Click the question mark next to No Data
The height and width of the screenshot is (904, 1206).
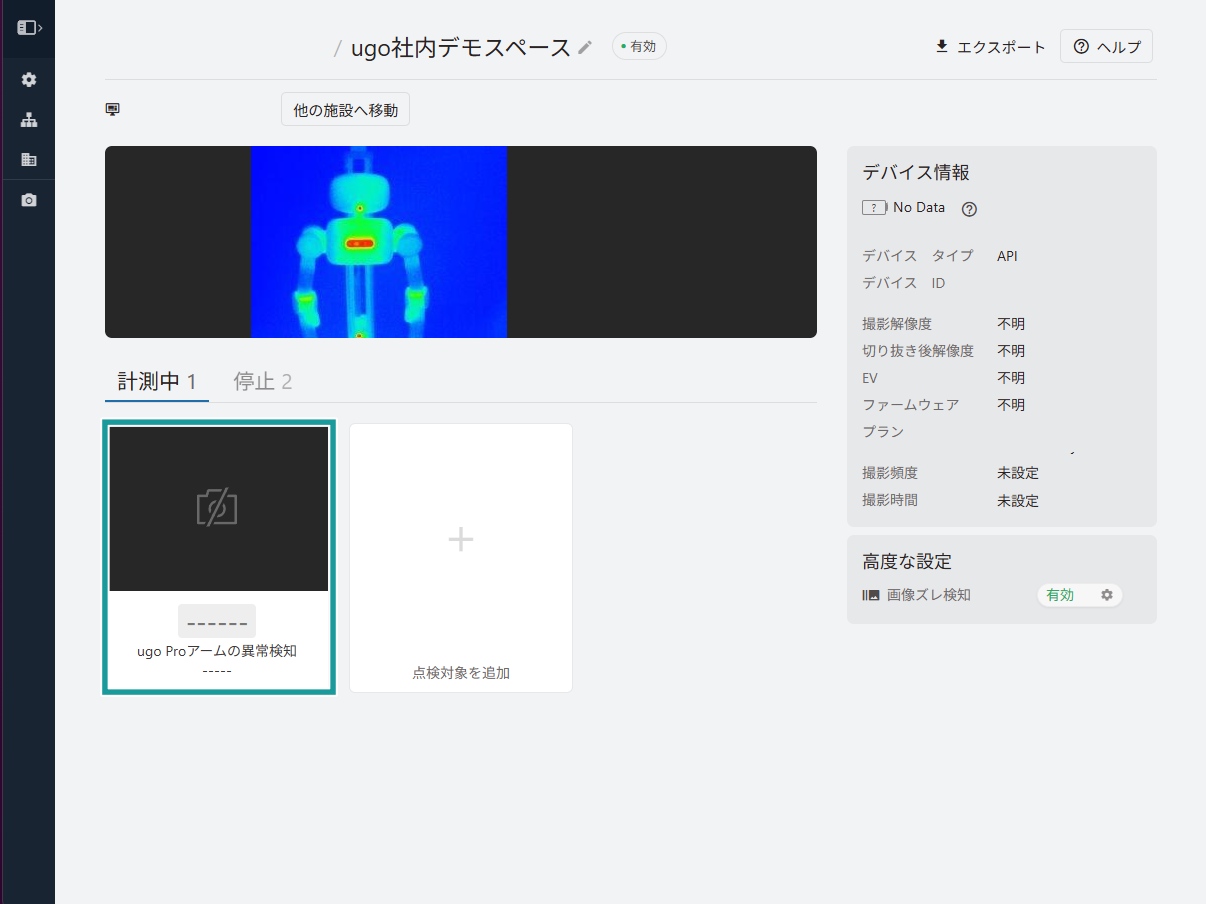pyautogui.click(x=969, y=209)
